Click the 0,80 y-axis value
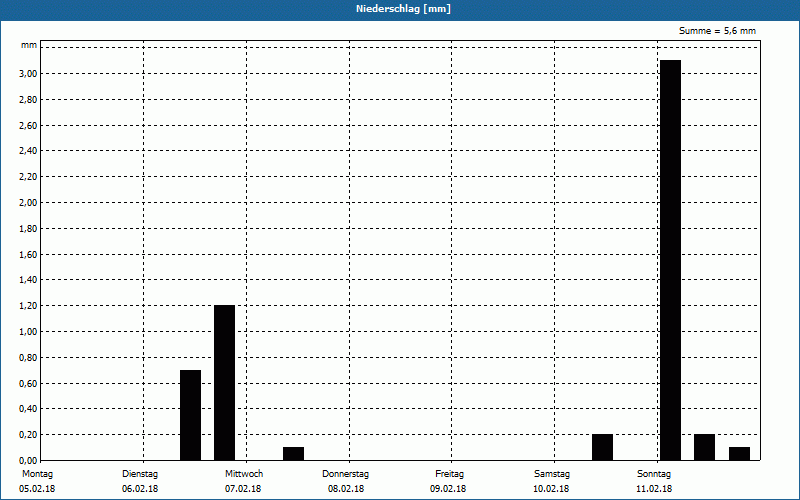This screenshot has height=500, width=800. [x=28, y=358]
